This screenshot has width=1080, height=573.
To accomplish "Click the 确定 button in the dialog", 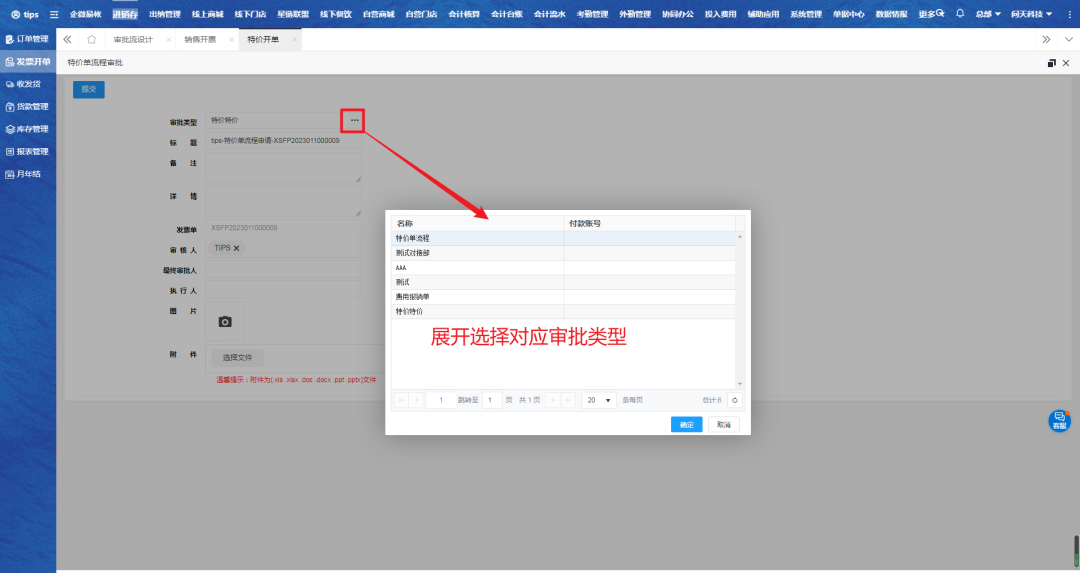I will coord(686,425).
